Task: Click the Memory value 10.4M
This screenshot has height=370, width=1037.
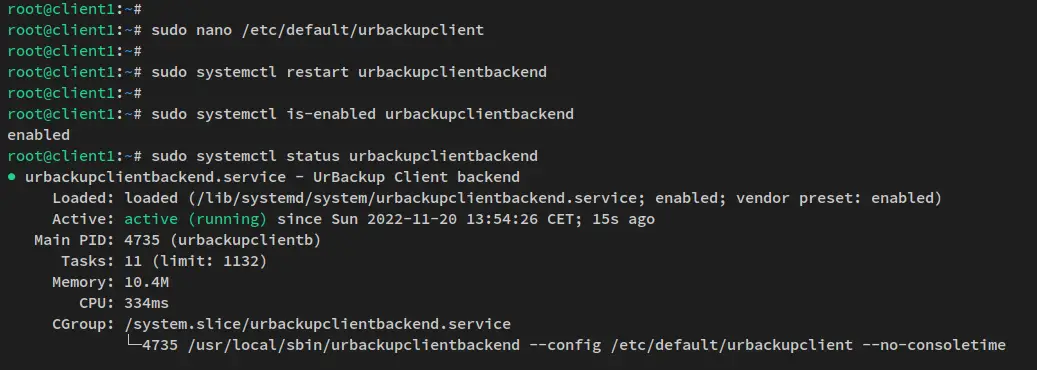Action: coord(146,282)
